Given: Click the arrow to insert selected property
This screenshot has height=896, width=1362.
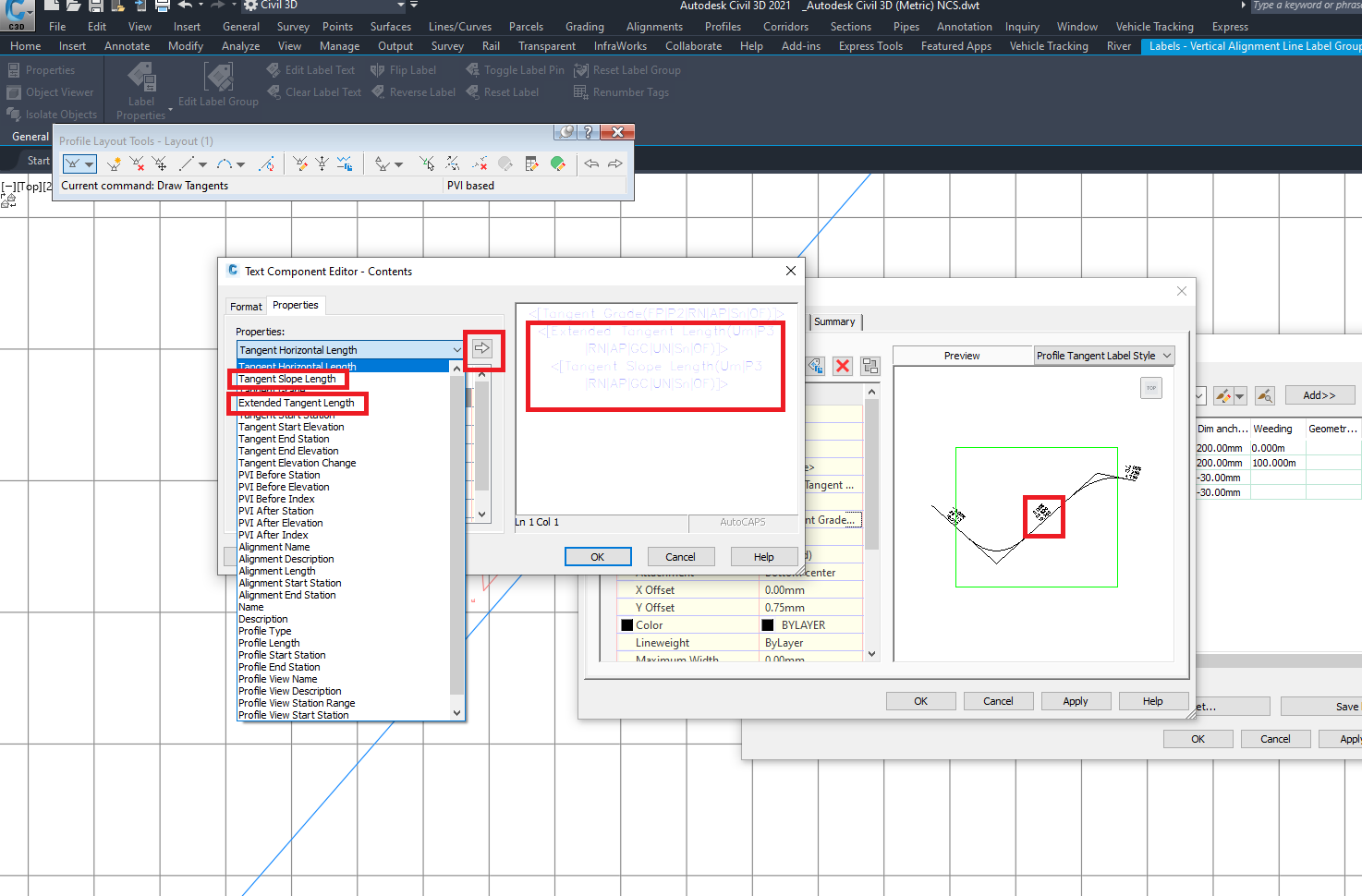Looking at the screenshot, I should click(x=481, y=348).
